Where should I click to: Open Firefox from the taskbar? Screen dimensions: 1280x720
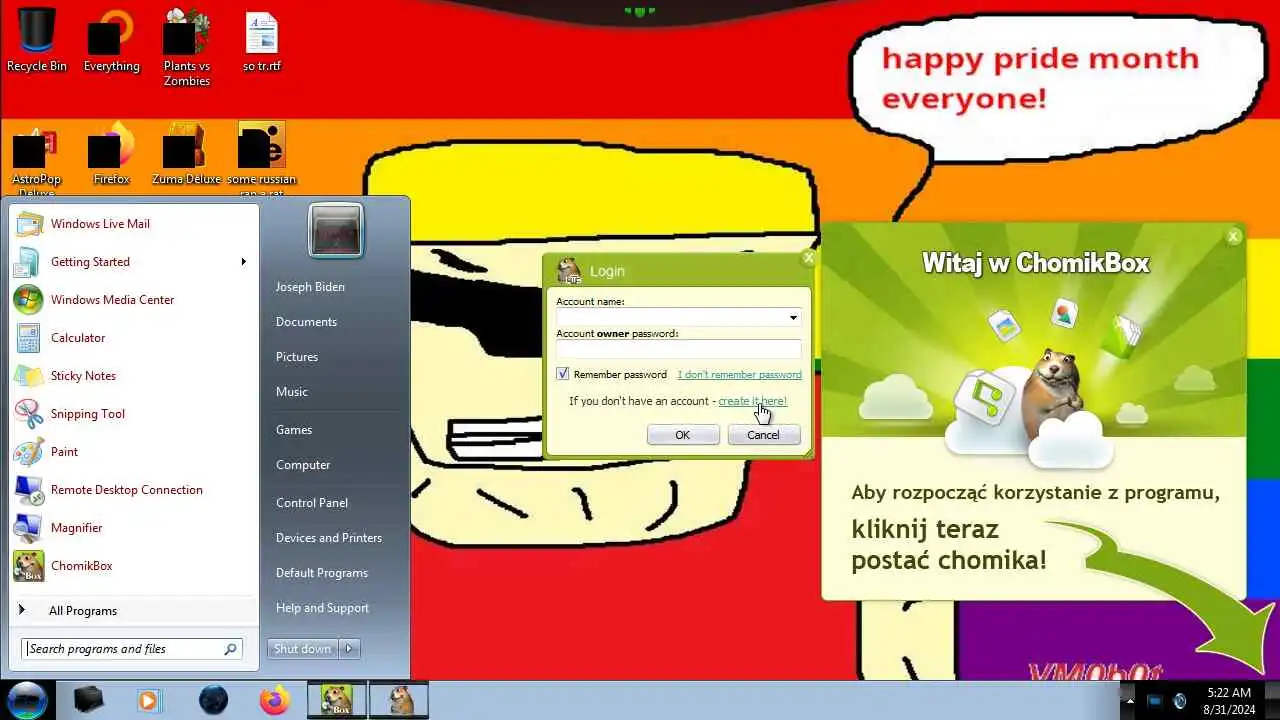click(274, 700)
